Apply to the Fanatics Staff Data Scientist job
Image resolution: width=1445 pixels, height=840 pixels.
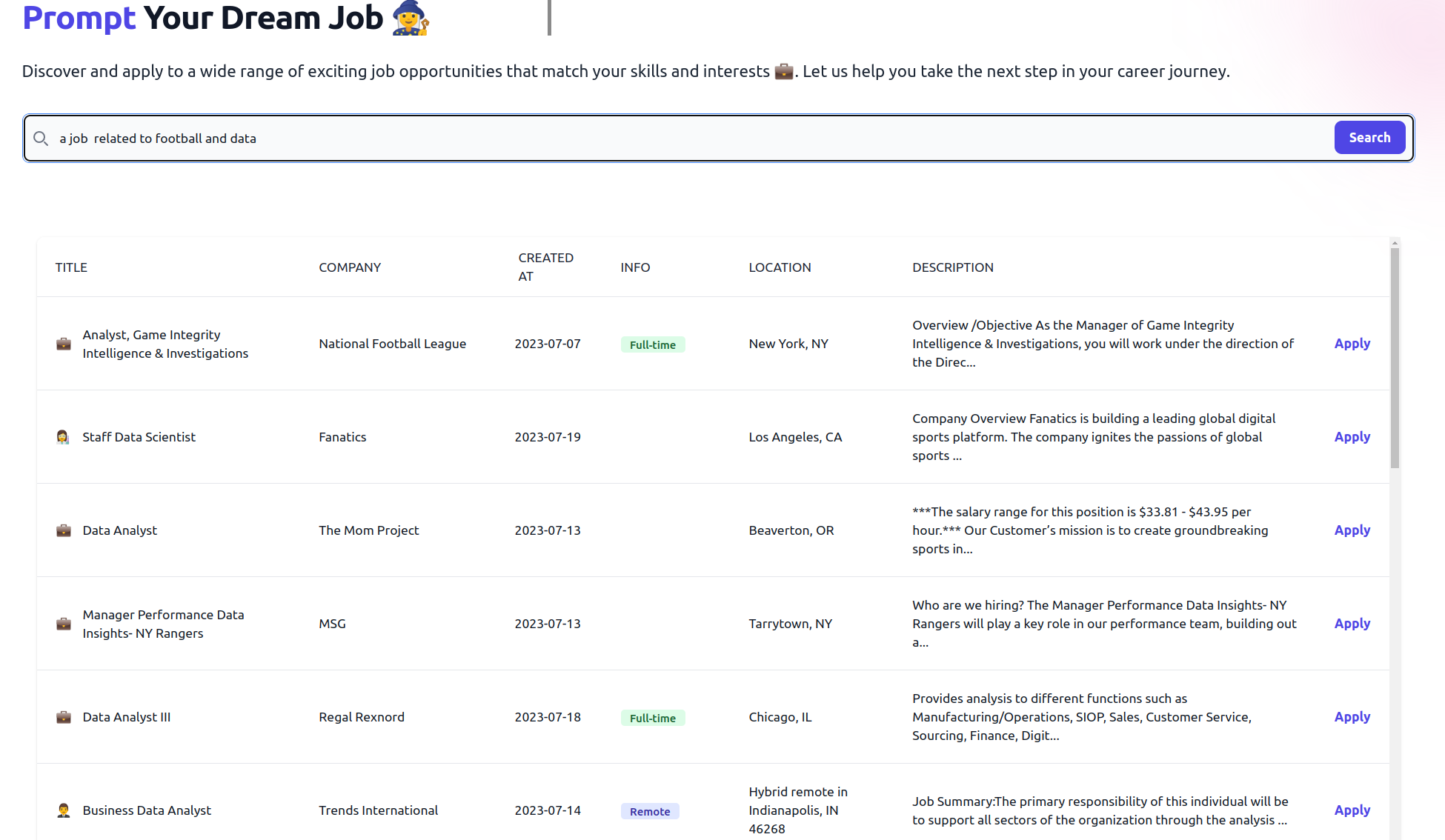tap(1352, 437)
